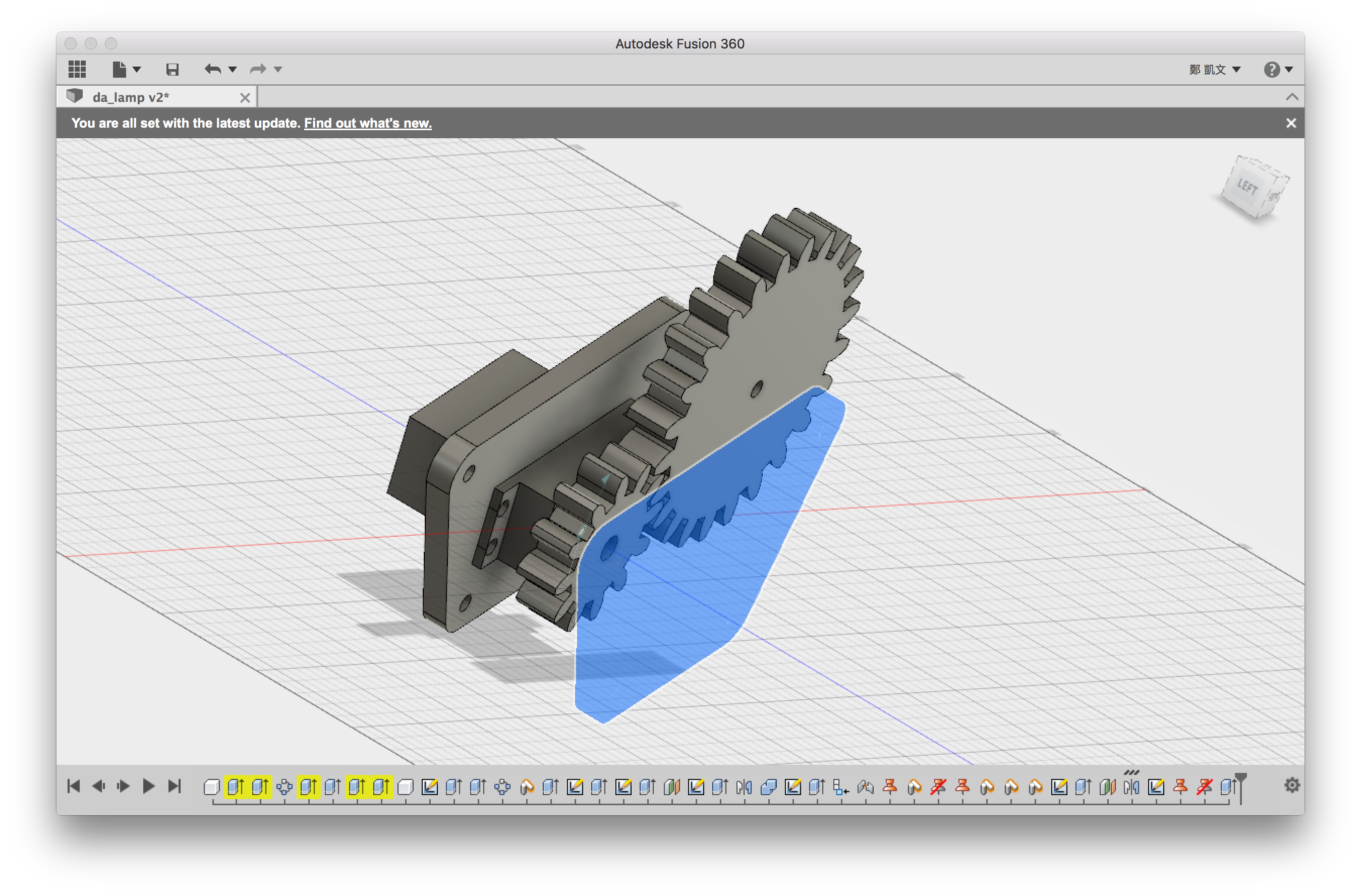The image size is (1361, 896).
Task: Select first box feature in timeline
Action: (x=211, y=788)
